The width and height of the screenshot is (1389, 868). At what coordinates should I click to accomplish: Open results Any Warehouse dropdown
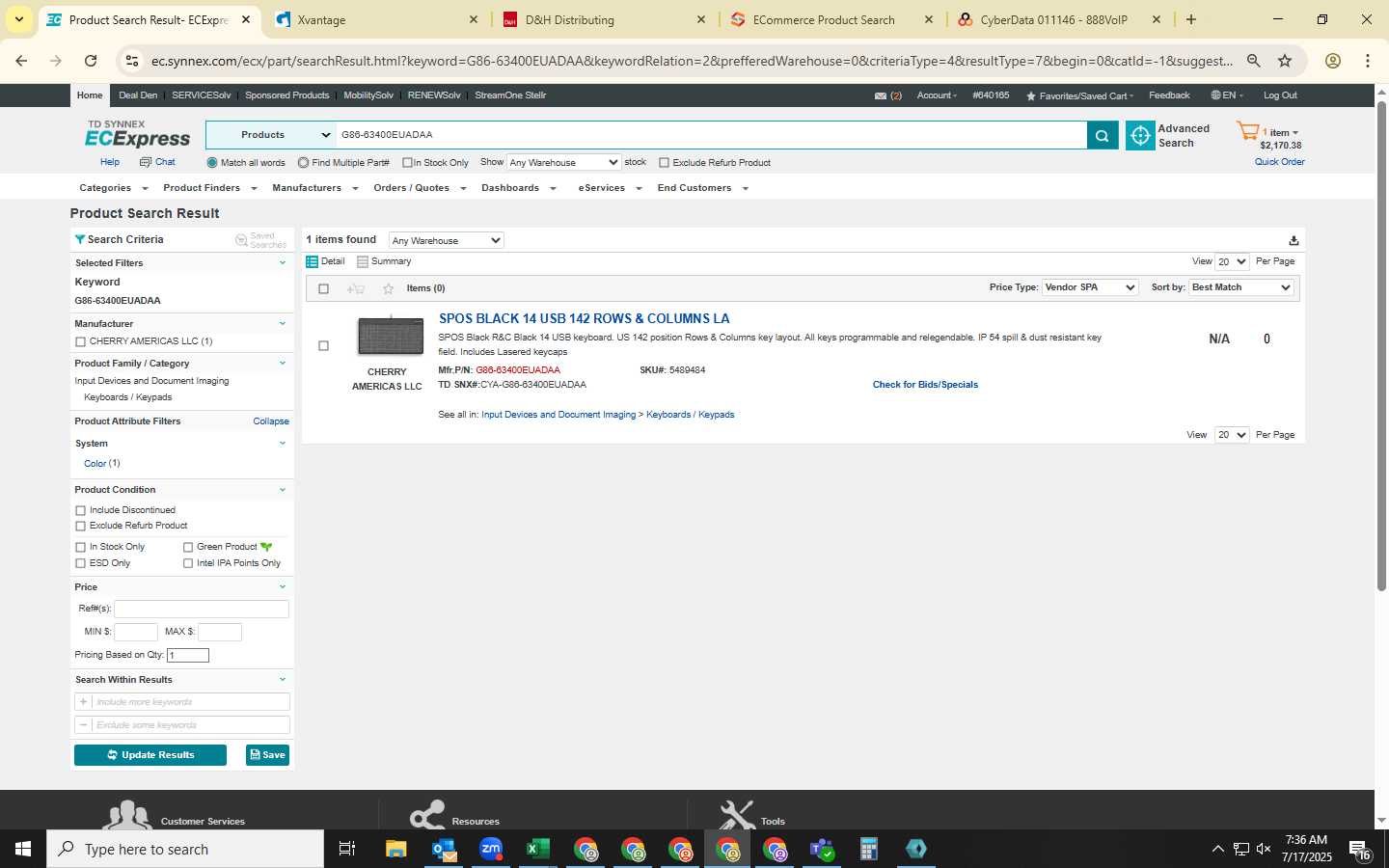click(x=446, y=240)
